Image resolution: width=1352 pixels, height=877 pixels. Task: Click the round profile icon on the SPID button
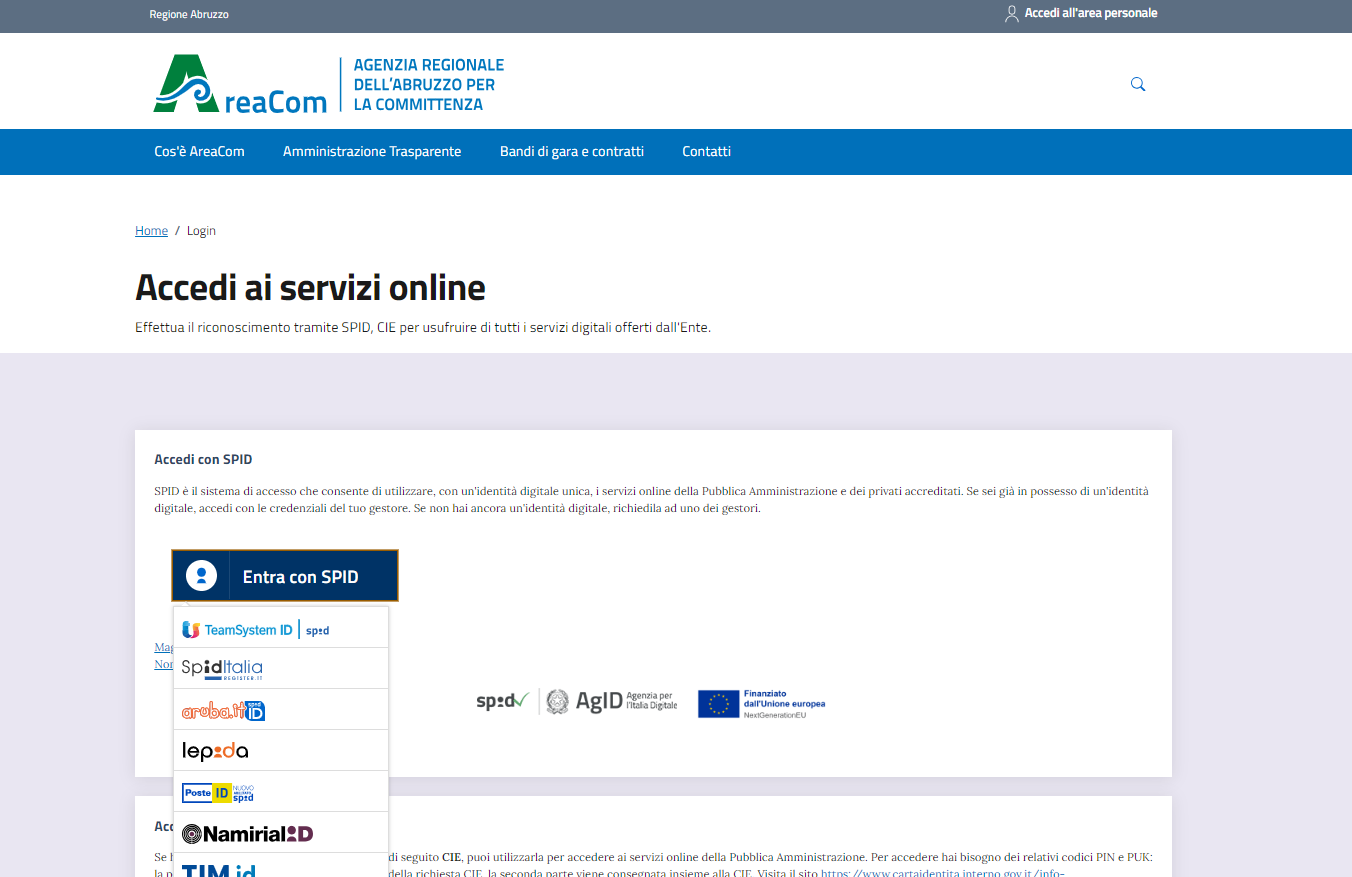click(x=201, y=576)
